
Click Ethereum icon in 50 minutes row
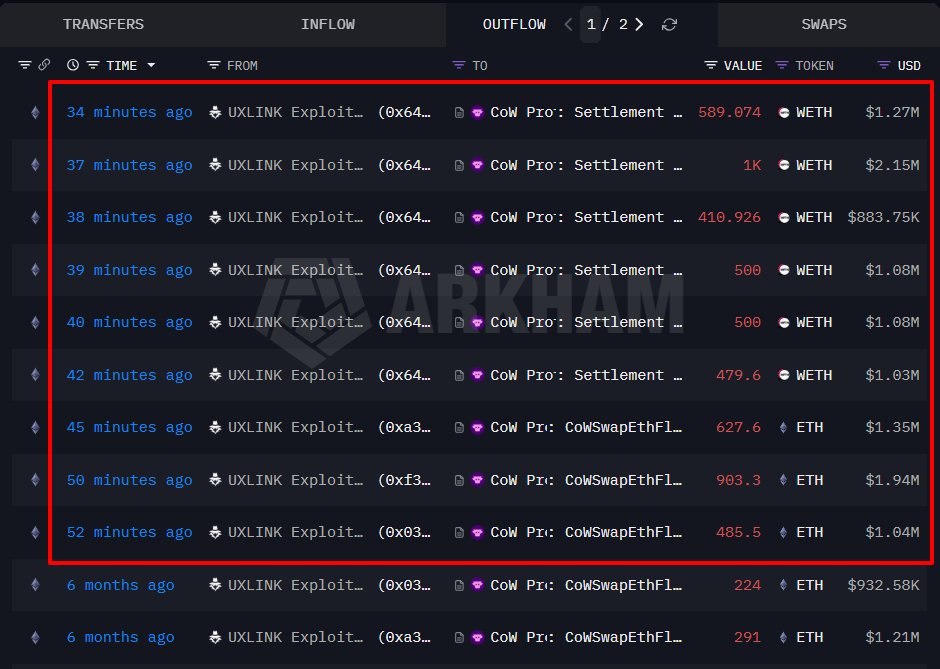click(x=35, y=480)
